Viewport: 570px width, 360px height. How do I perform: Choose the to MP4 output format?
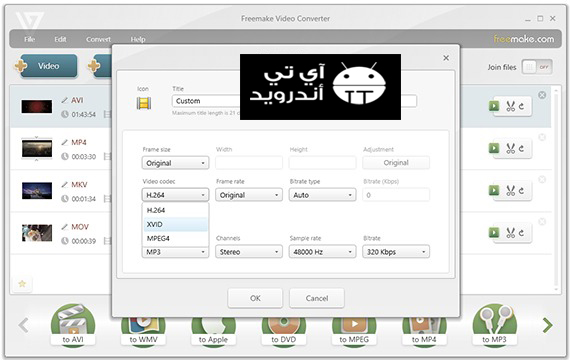tap(424, 331)
